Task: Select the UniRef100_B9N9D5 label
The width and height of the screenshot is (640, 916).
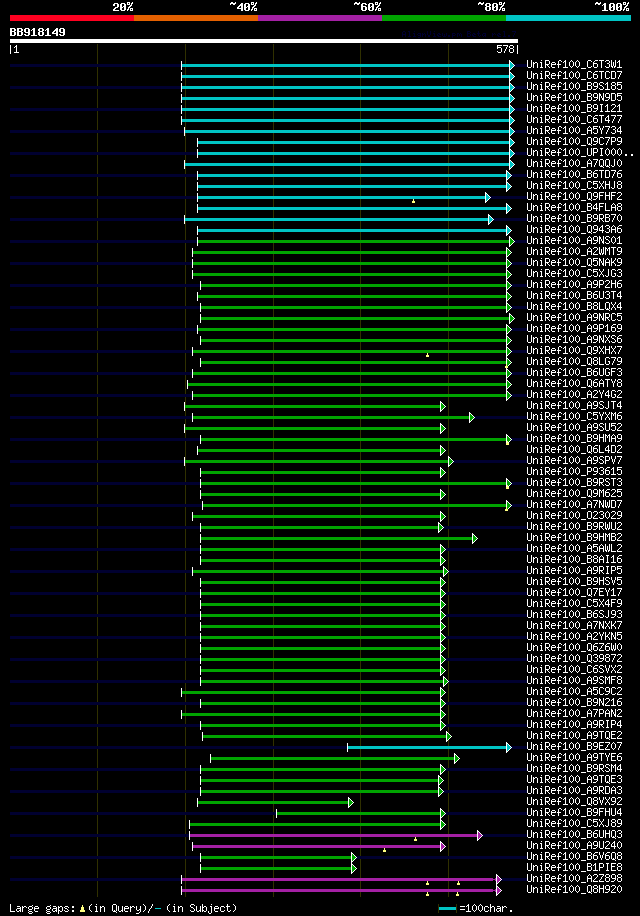Action: coord(574,98)
